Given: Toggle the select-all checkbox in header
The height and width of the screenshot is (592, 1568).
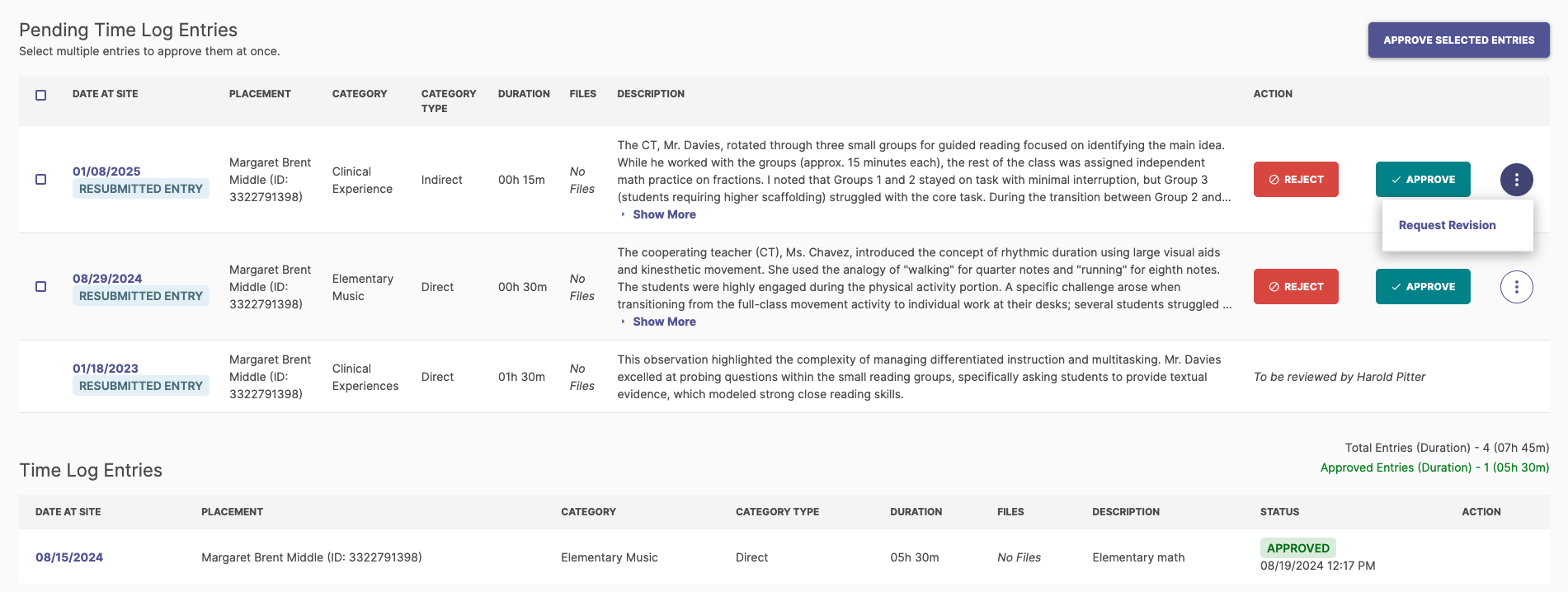Looking at the screenshot, I should (x=40, y=95).
